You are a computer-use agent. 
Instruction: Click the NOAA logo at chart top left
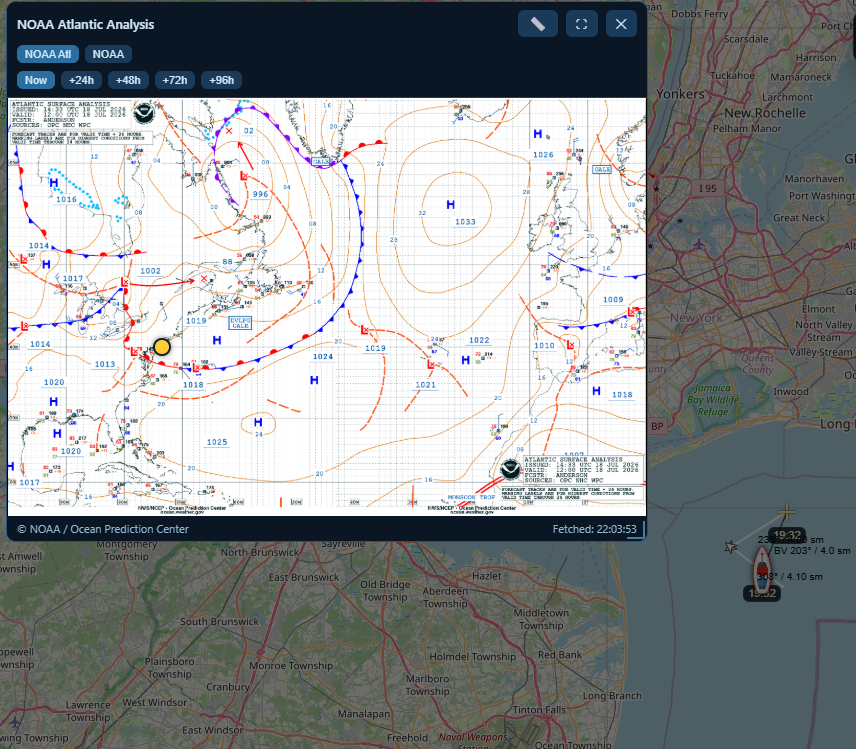coord(144,113)
